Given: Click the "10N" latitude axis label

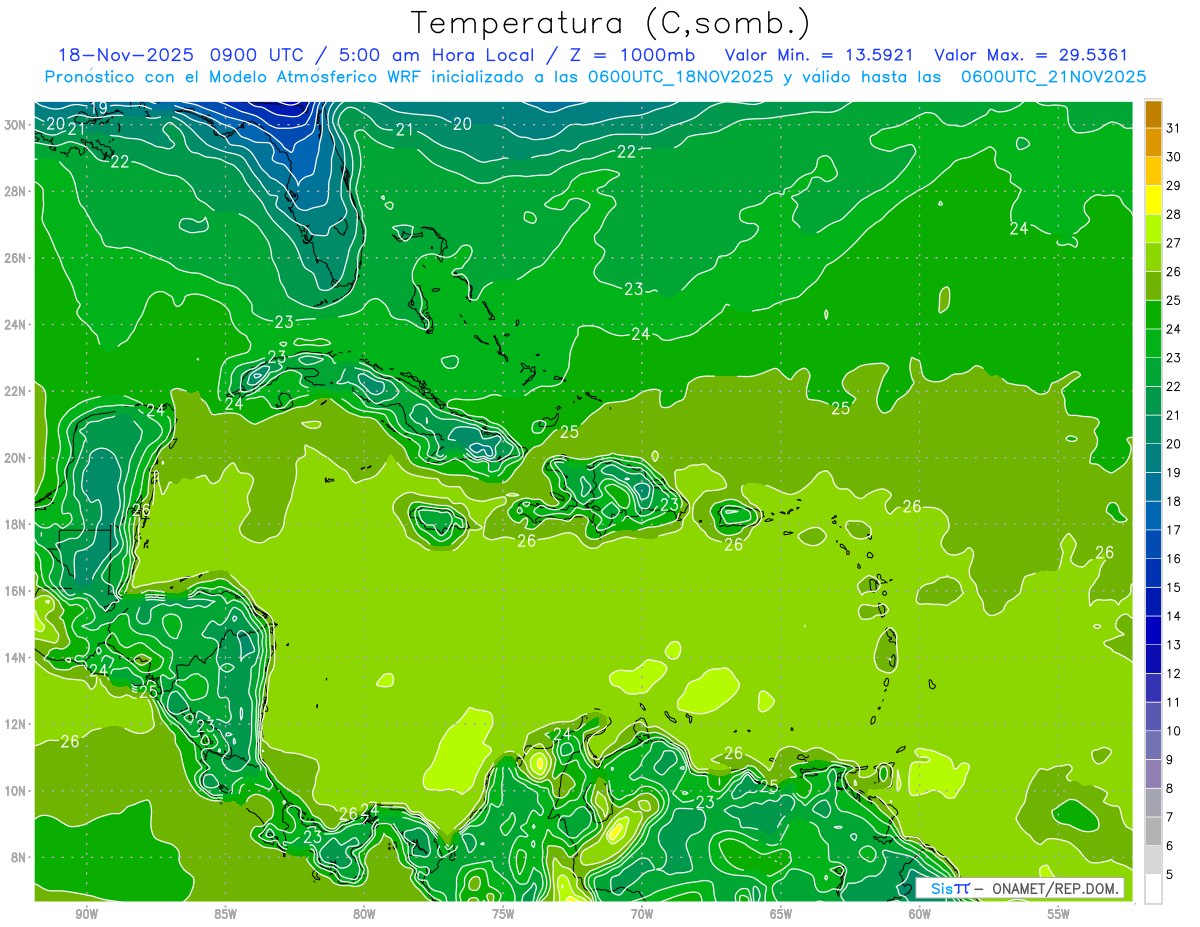Looking at the screenshot, I should [14, 790].
